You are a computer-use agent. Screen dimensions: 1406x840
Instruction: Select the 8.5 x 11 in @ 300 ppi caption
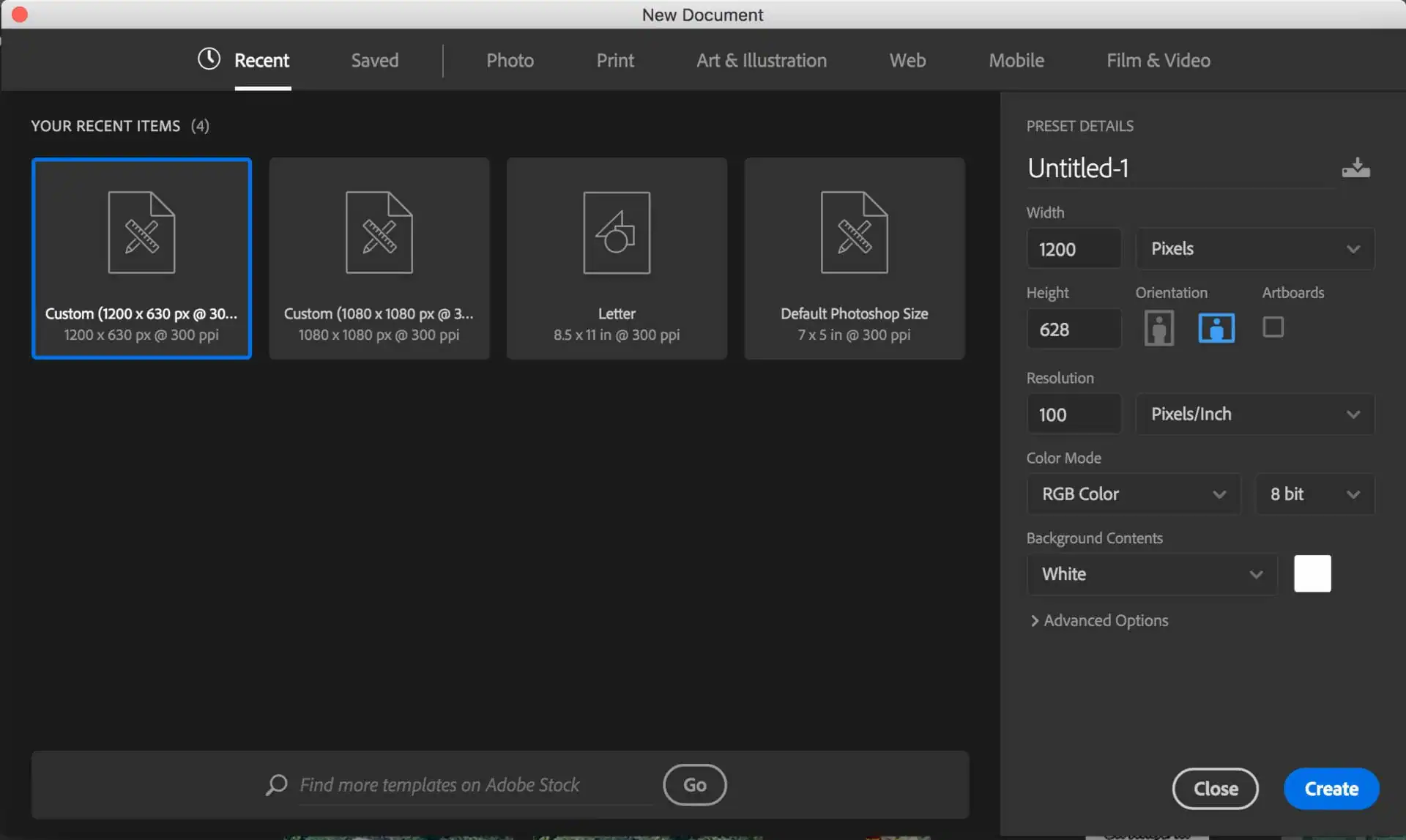click(617, 335)
